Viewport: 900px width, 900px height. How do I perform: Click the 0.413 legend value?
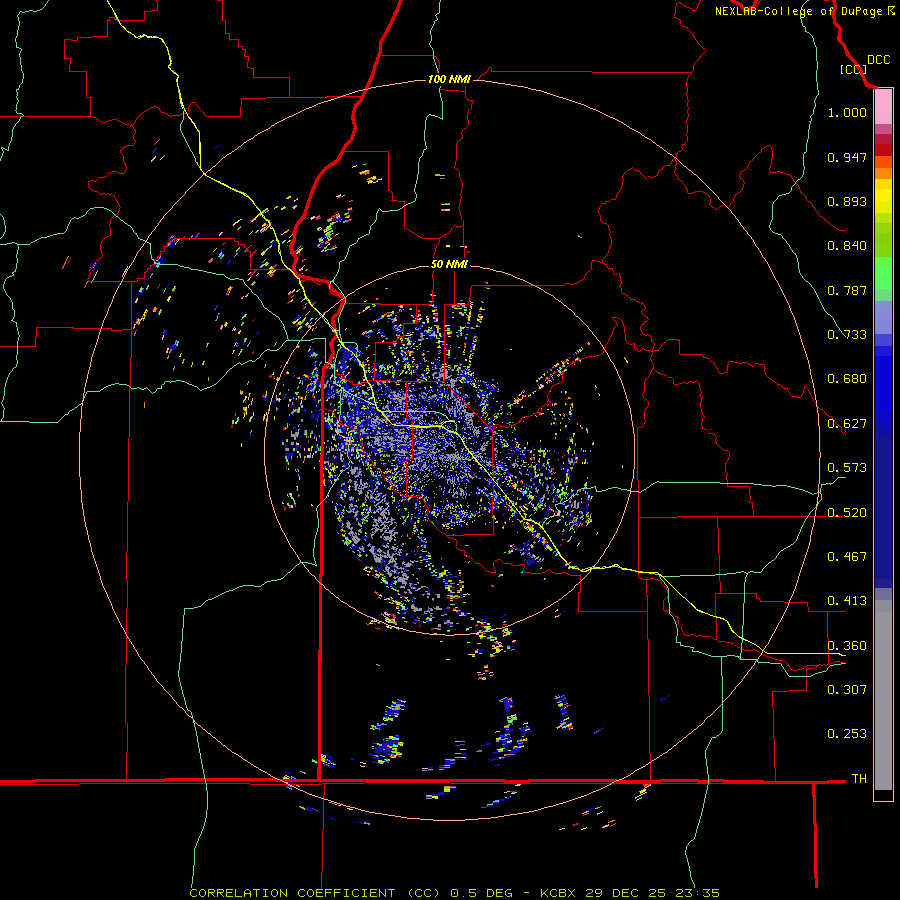tap(847, 601)
